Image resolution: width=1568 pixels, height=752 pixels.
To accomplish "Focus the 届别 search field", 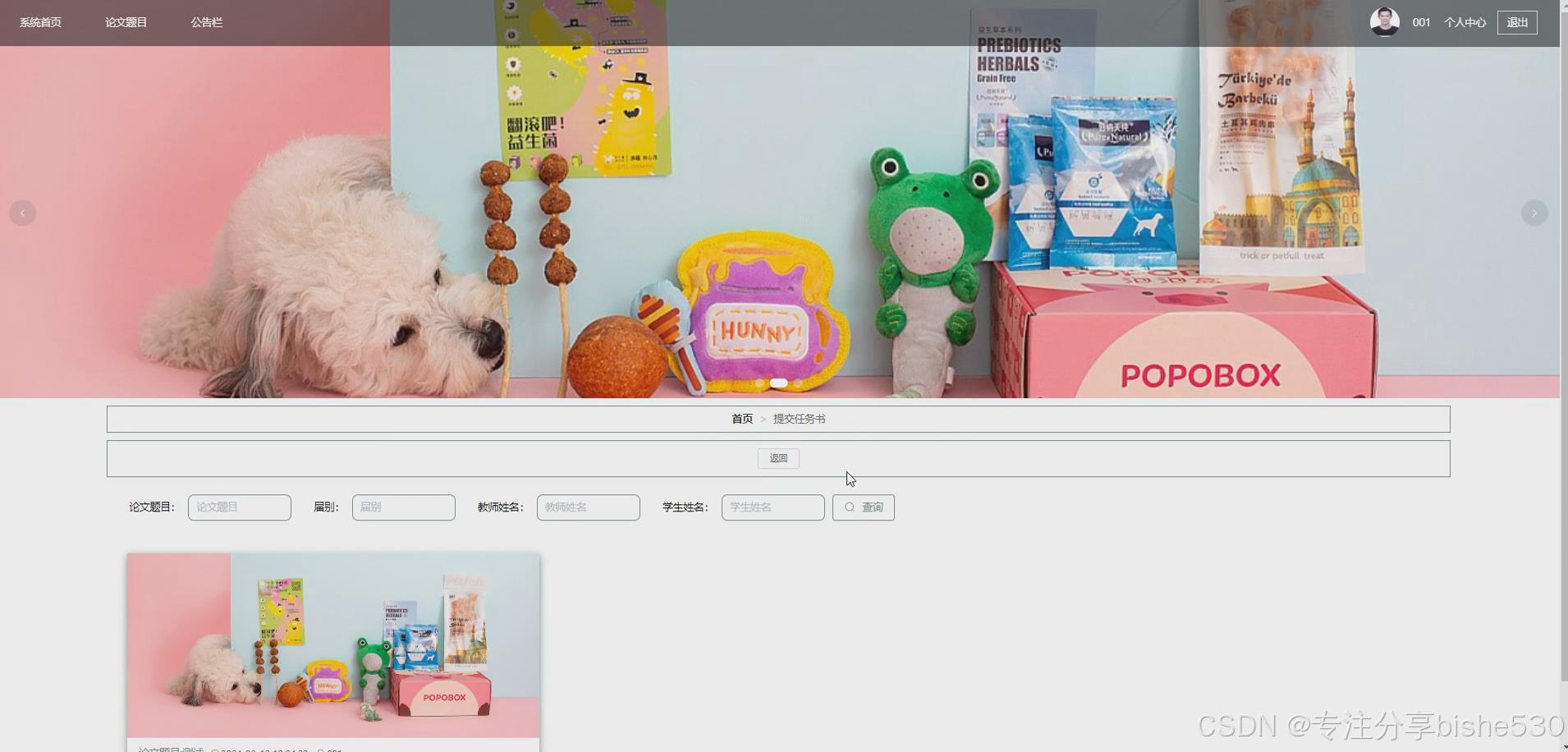I will (x=404, y=507).
